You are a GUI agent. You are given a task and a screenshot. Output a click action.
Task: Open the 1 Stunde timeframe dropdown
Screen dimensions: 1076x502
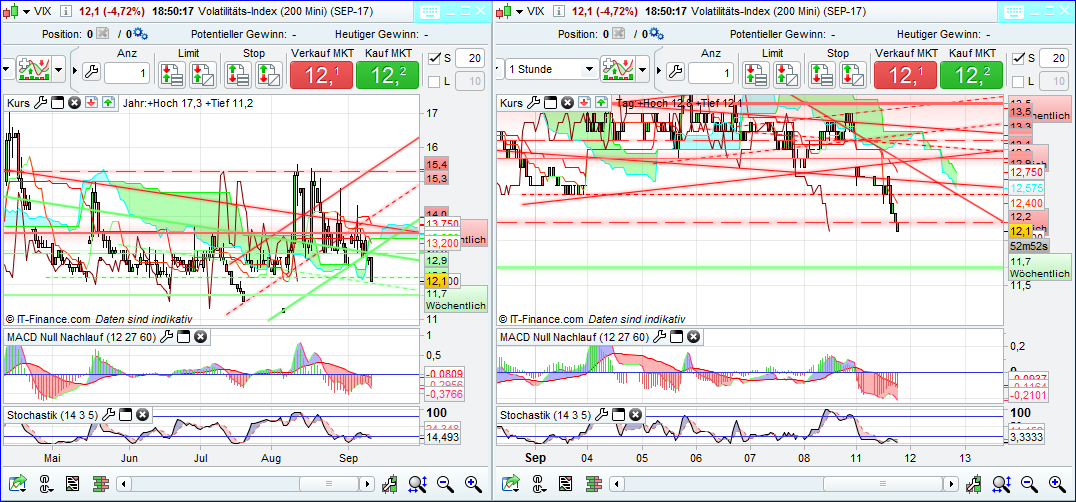point(552,69)
